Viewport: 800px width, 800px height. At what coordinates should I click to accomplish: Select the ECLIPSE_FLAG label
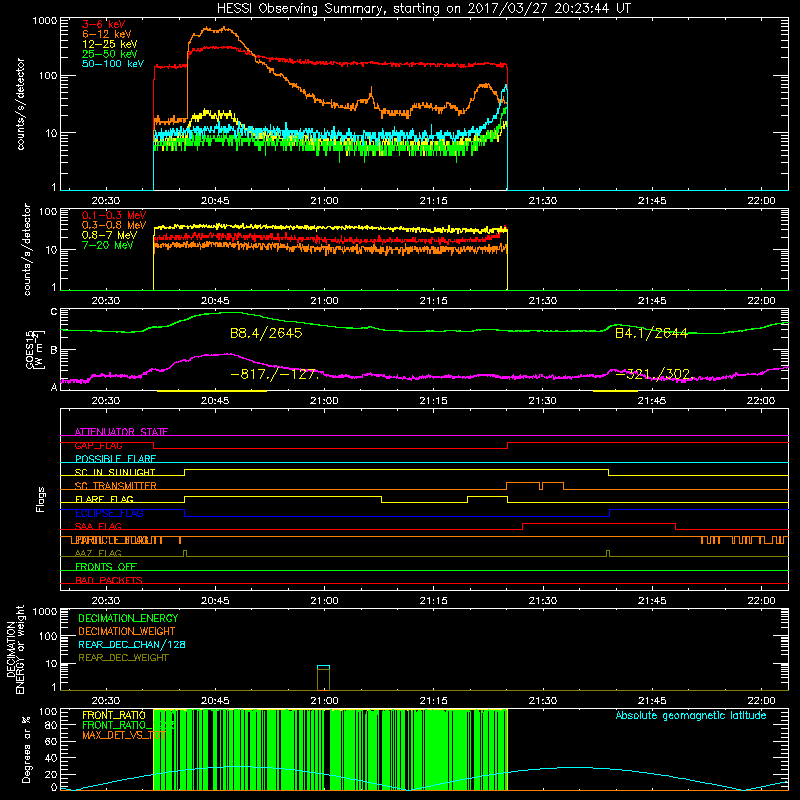tap(109, 513)
